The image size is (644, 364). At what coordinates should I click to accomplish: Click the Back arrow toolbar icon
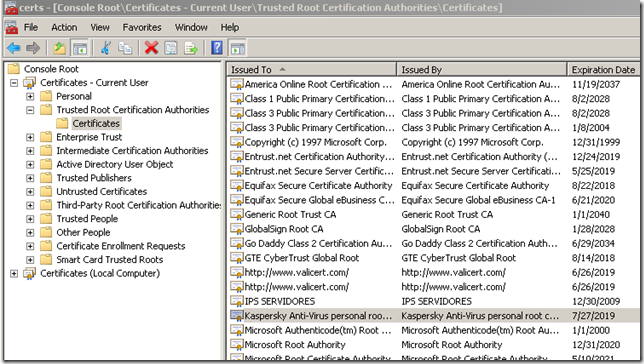14,48
